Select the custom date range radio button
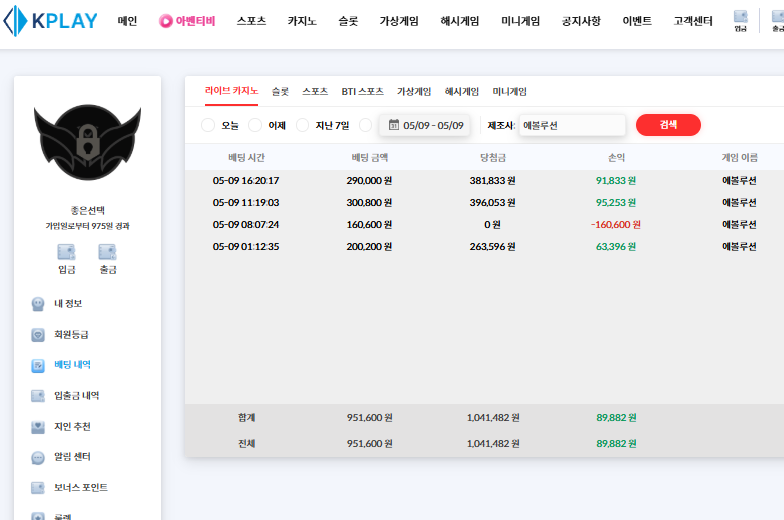This screenshot has height=520, width=784. coord(366,125)
